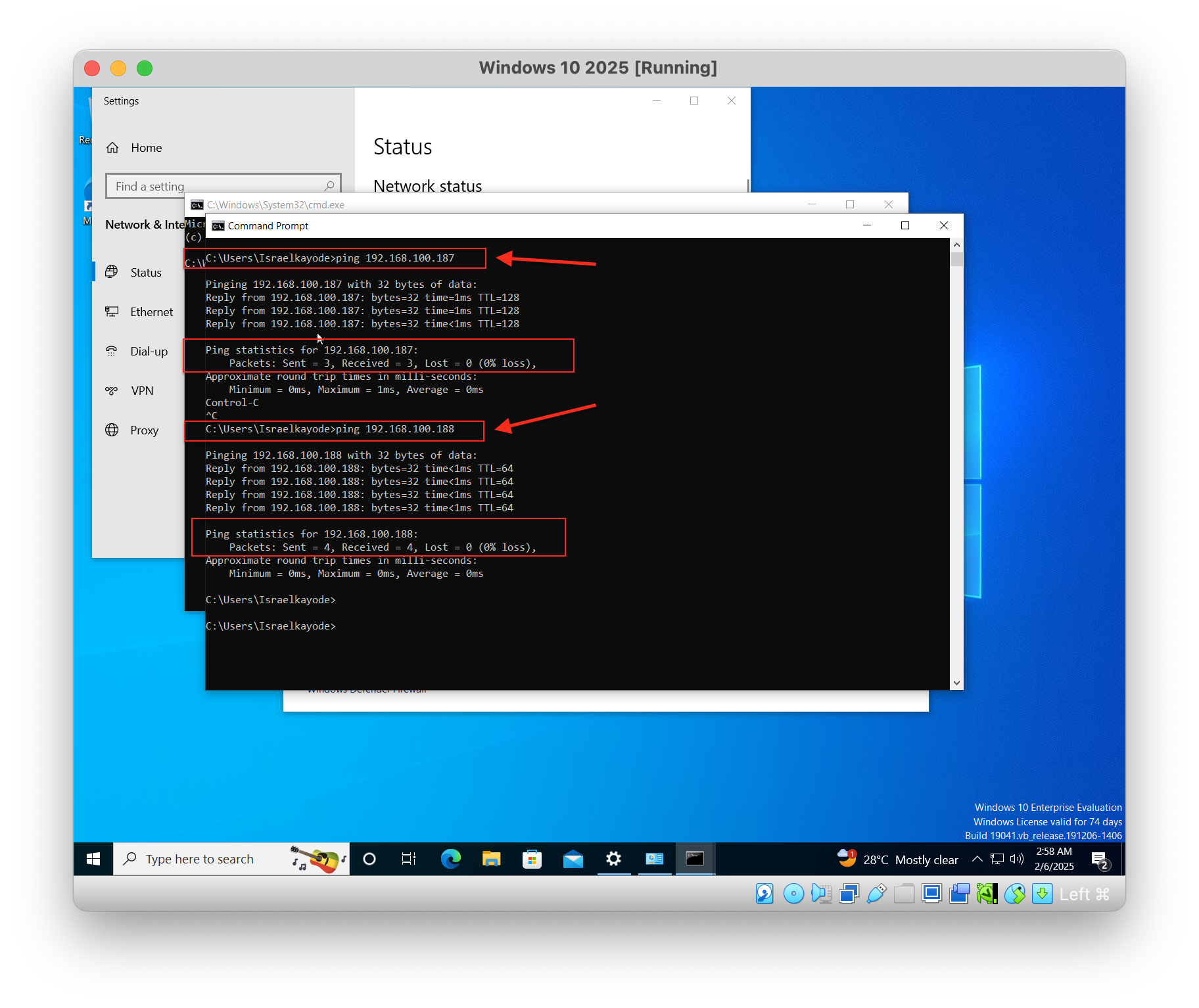Switch to Command Prompt taskbar icon
The image size is (1199, 1008).
pos(695,859)
